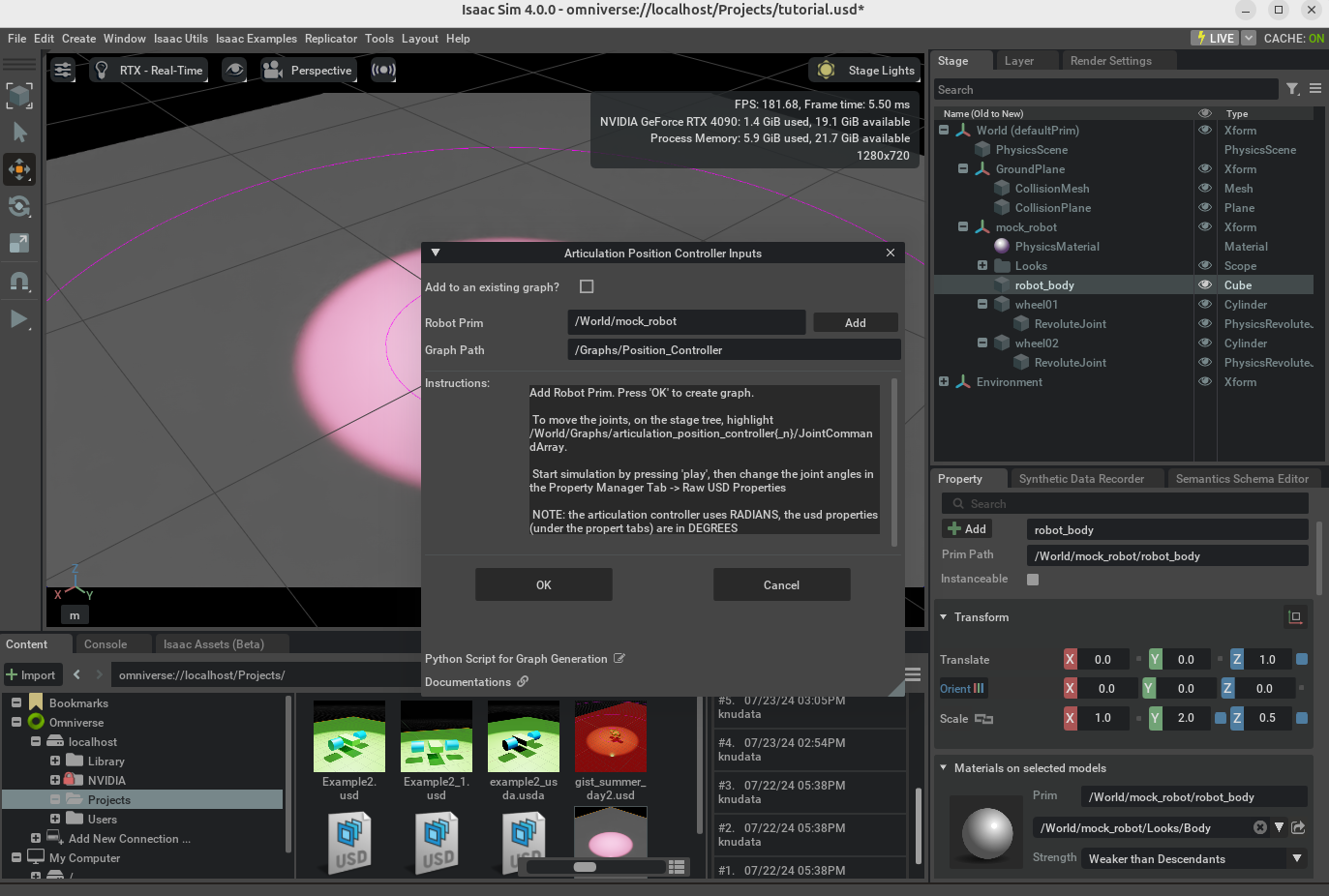This screenshot has height=896, width=1329.
Task: Clear the material binding with X icon
Action: 1259,827
